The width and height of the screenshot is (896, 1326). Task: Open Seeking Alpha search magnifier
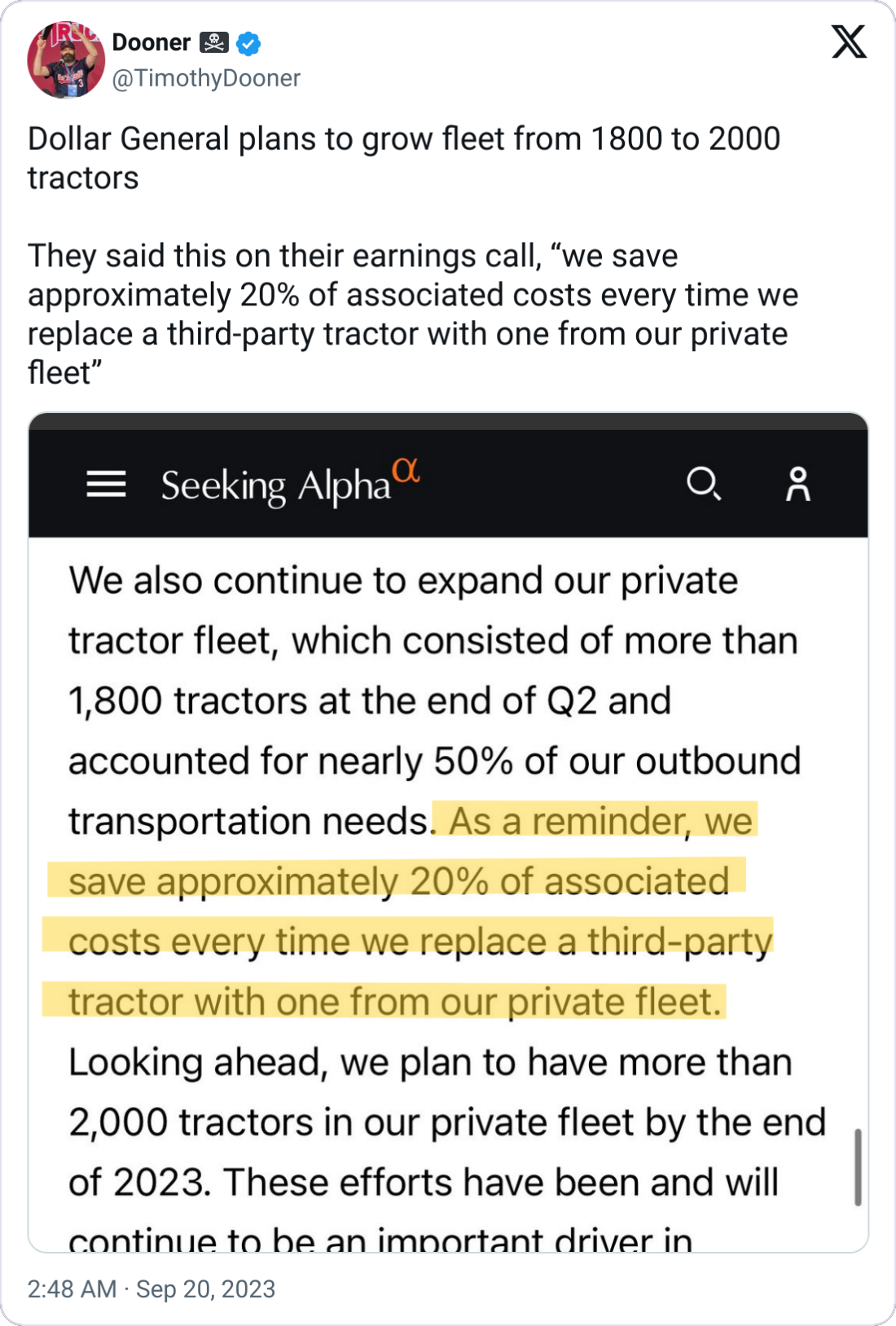[704, 484]
